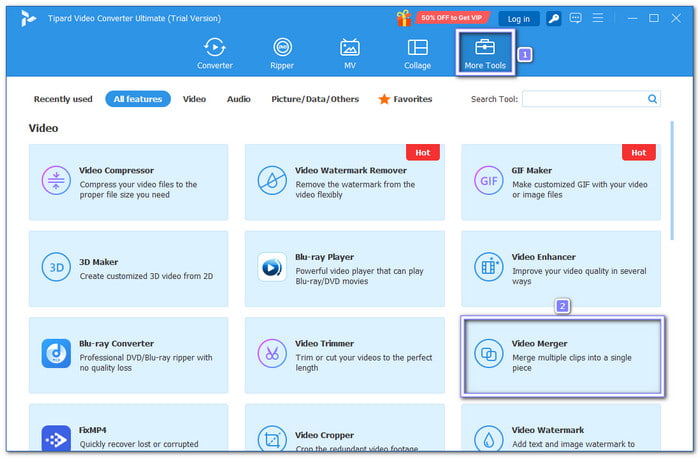Filter by Picture/Data/Others category

click(x=315, y=99)
